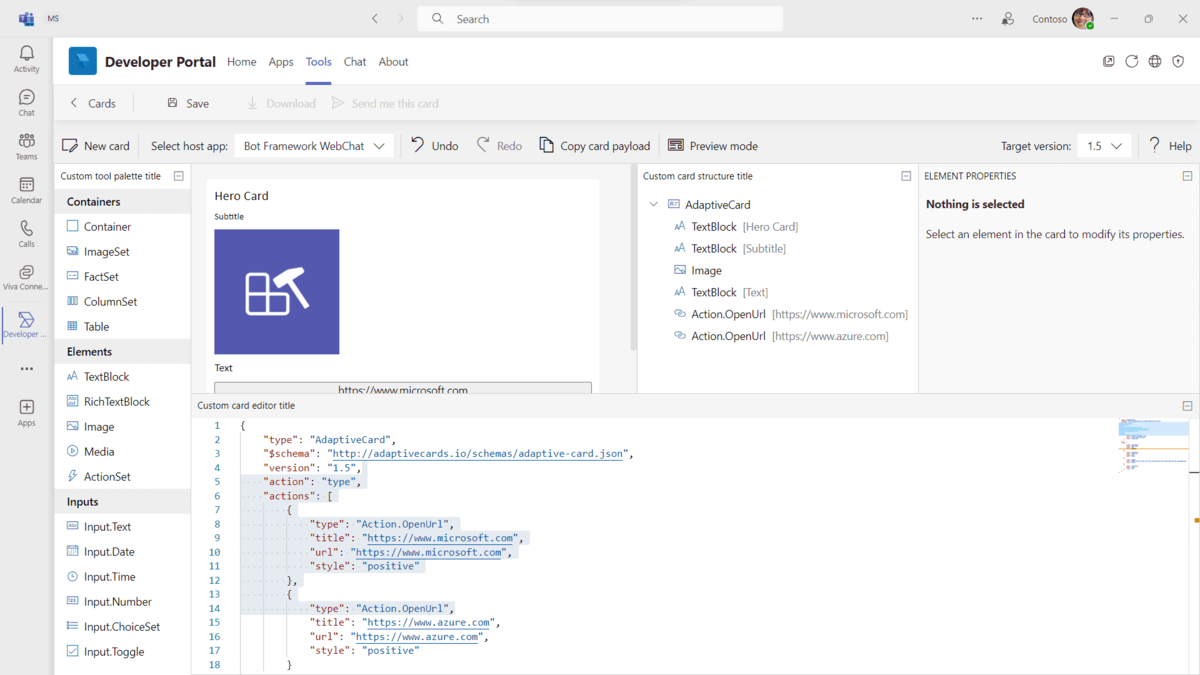Open the Target version dropdown
This screenshot has height=675, width=1200.
pos(1102,145)
